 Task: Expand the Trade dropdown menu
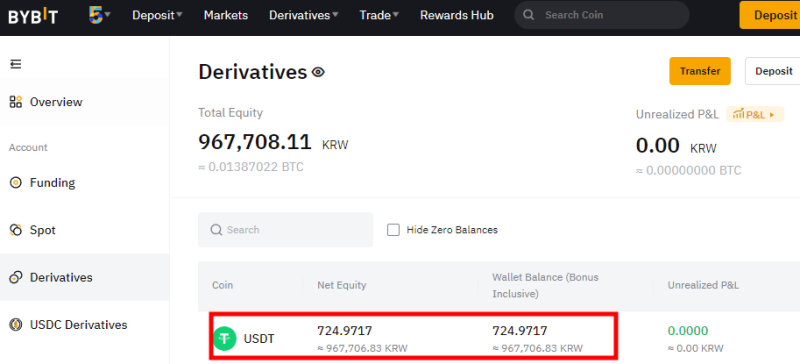tap(379, 15)
